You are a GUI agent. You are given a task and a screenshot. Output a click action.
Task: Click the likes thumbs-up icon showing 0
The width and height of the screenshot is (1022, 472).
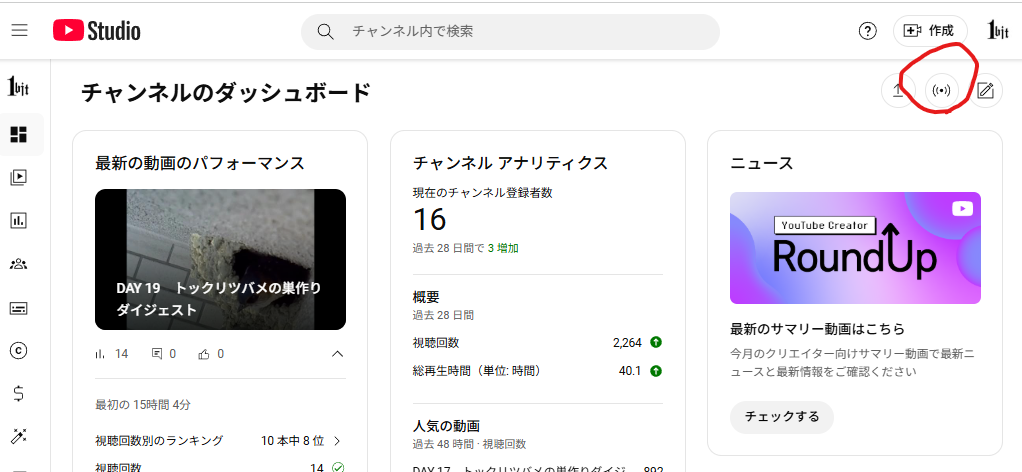point(204,354)
